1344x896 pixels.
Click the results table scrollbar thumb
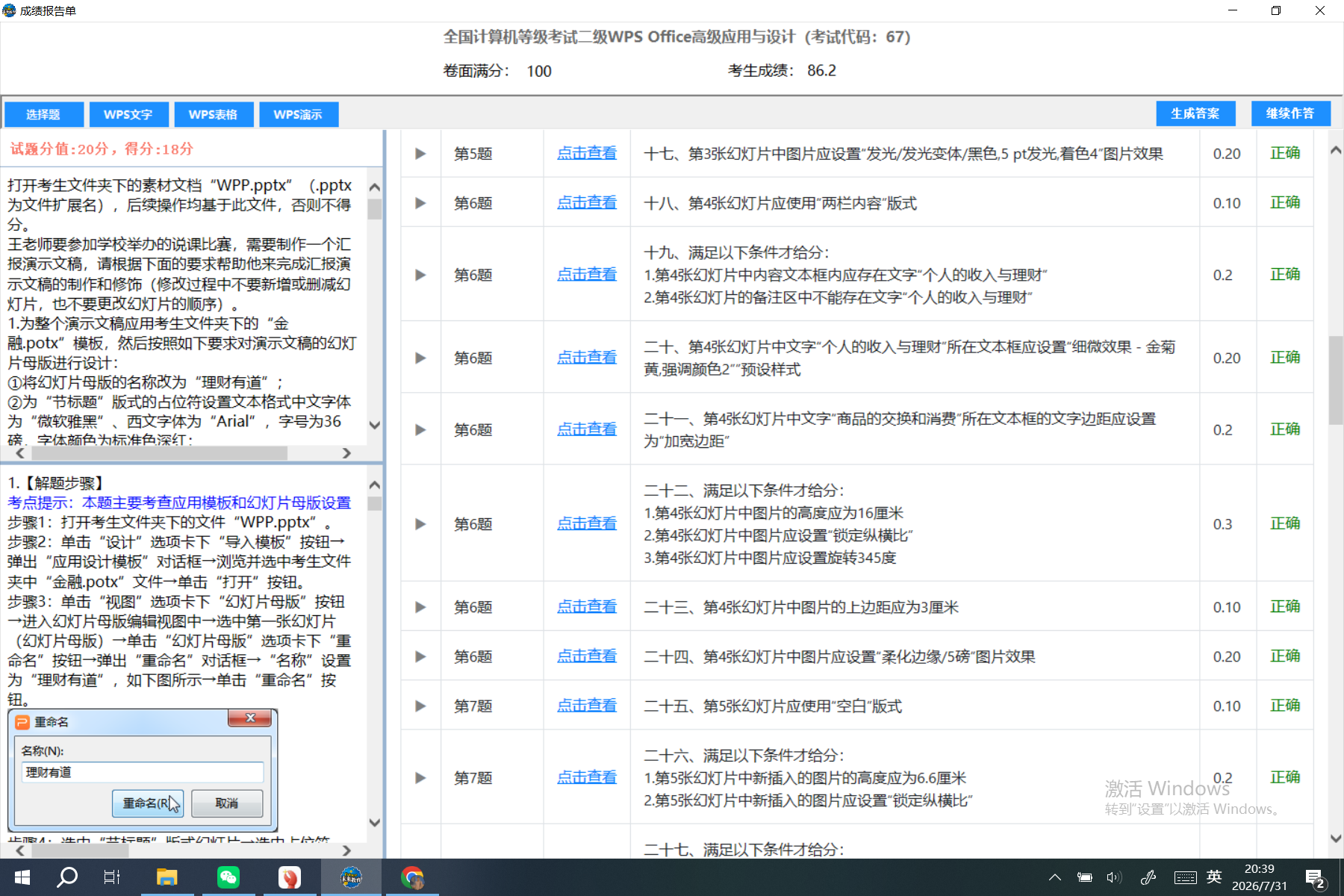pyautogui.click(x=1336, y=380)
